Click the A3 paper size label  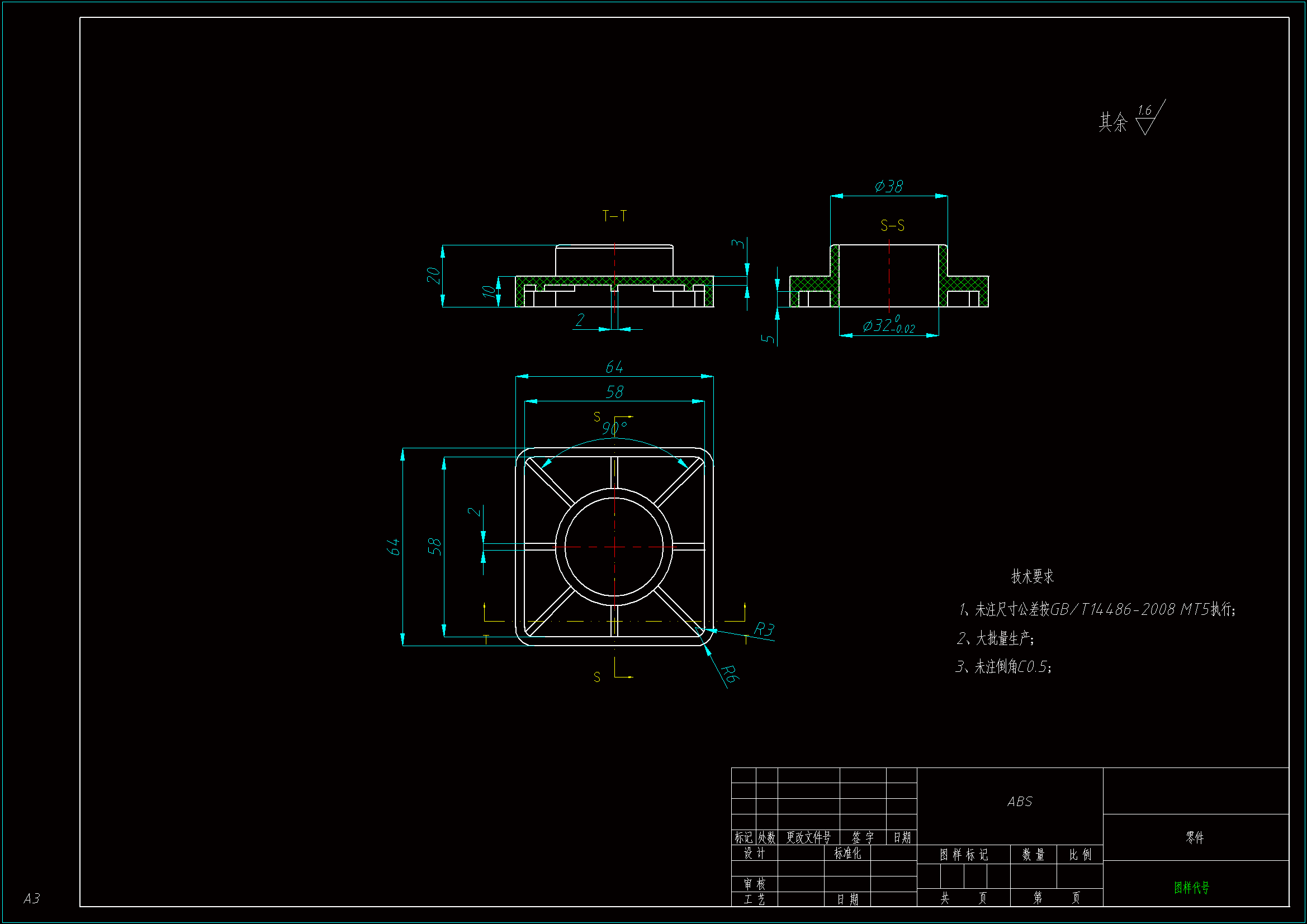[32, 898]
